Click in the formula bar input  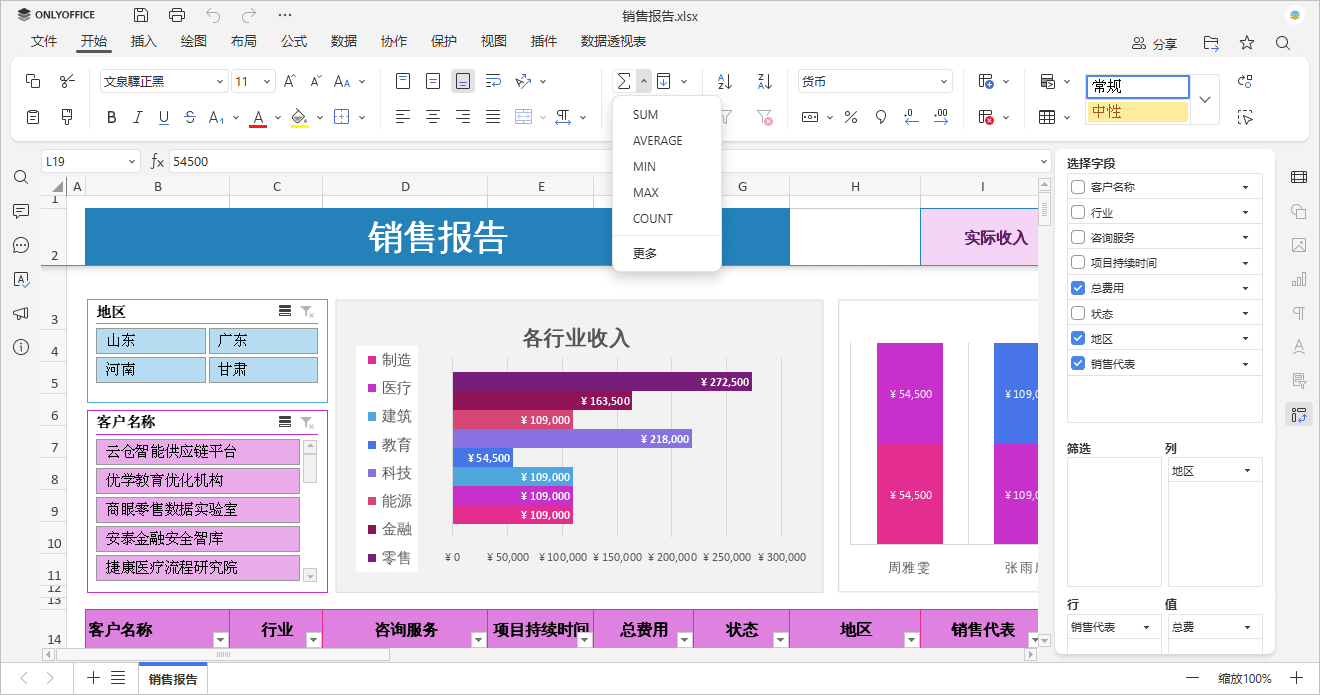600,162
